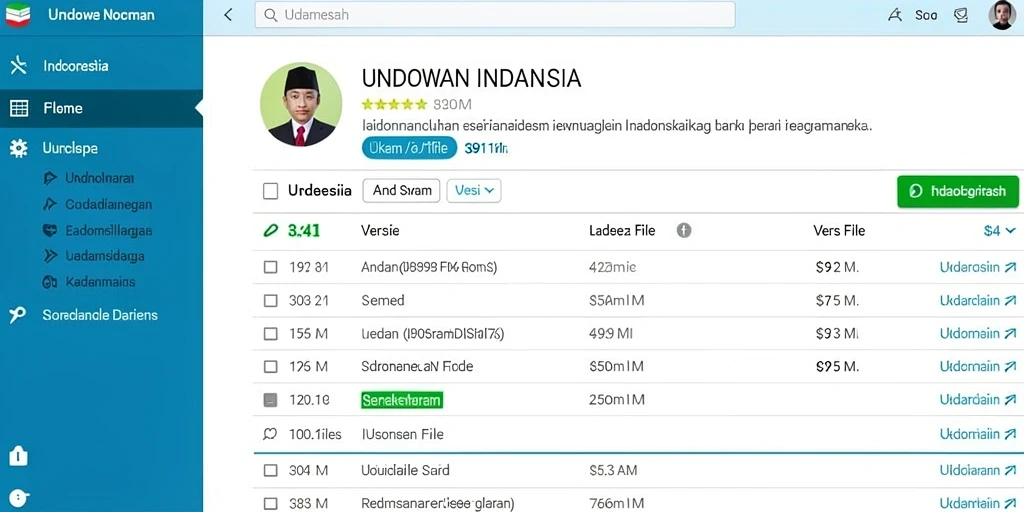Open the Udardaiin link in 120.10 row
This screenshot has height=512, width=1024.
click(x=978, y=400)
